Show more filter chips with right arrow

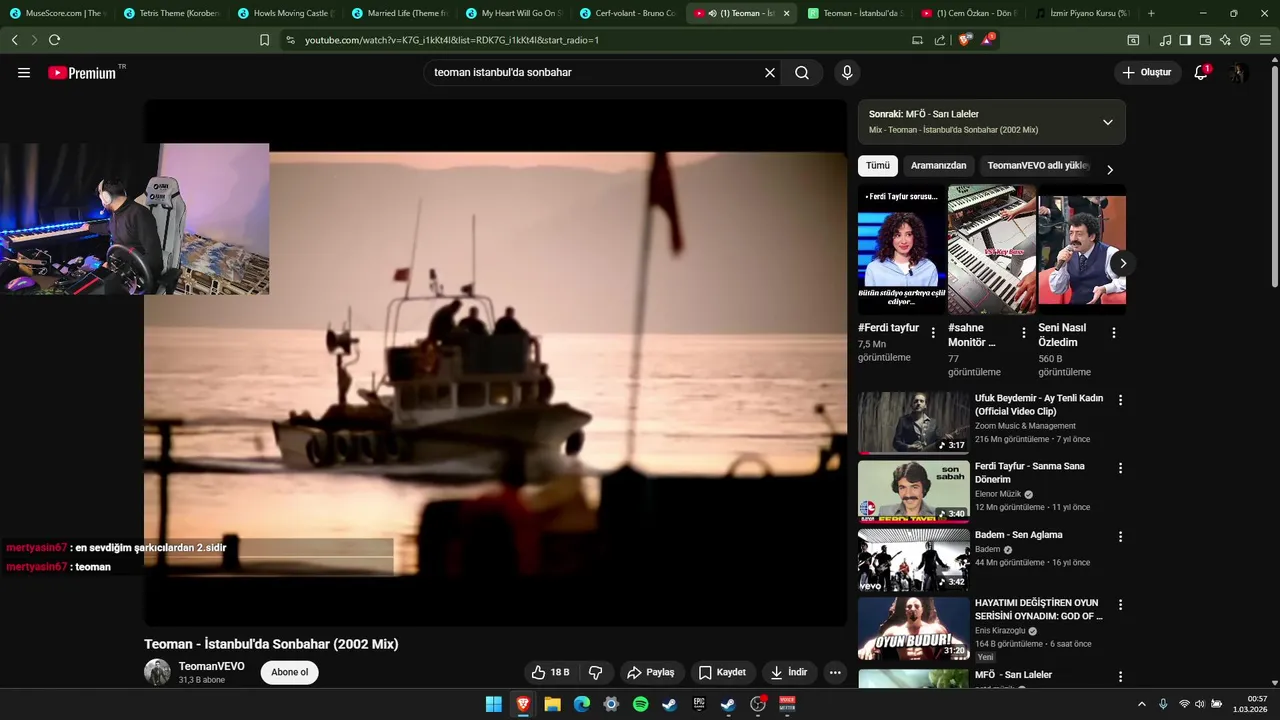coord(1109,170)
